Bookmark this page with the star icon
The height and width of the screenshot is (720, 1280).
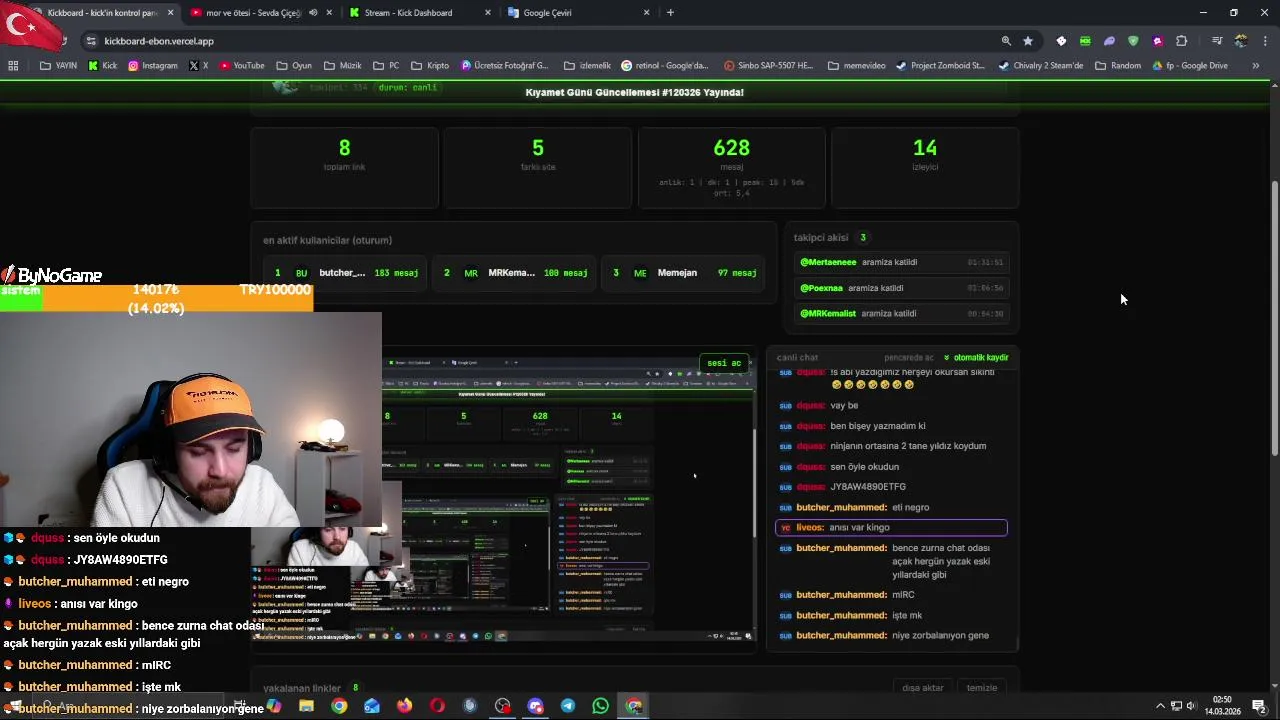[1028, 41]
